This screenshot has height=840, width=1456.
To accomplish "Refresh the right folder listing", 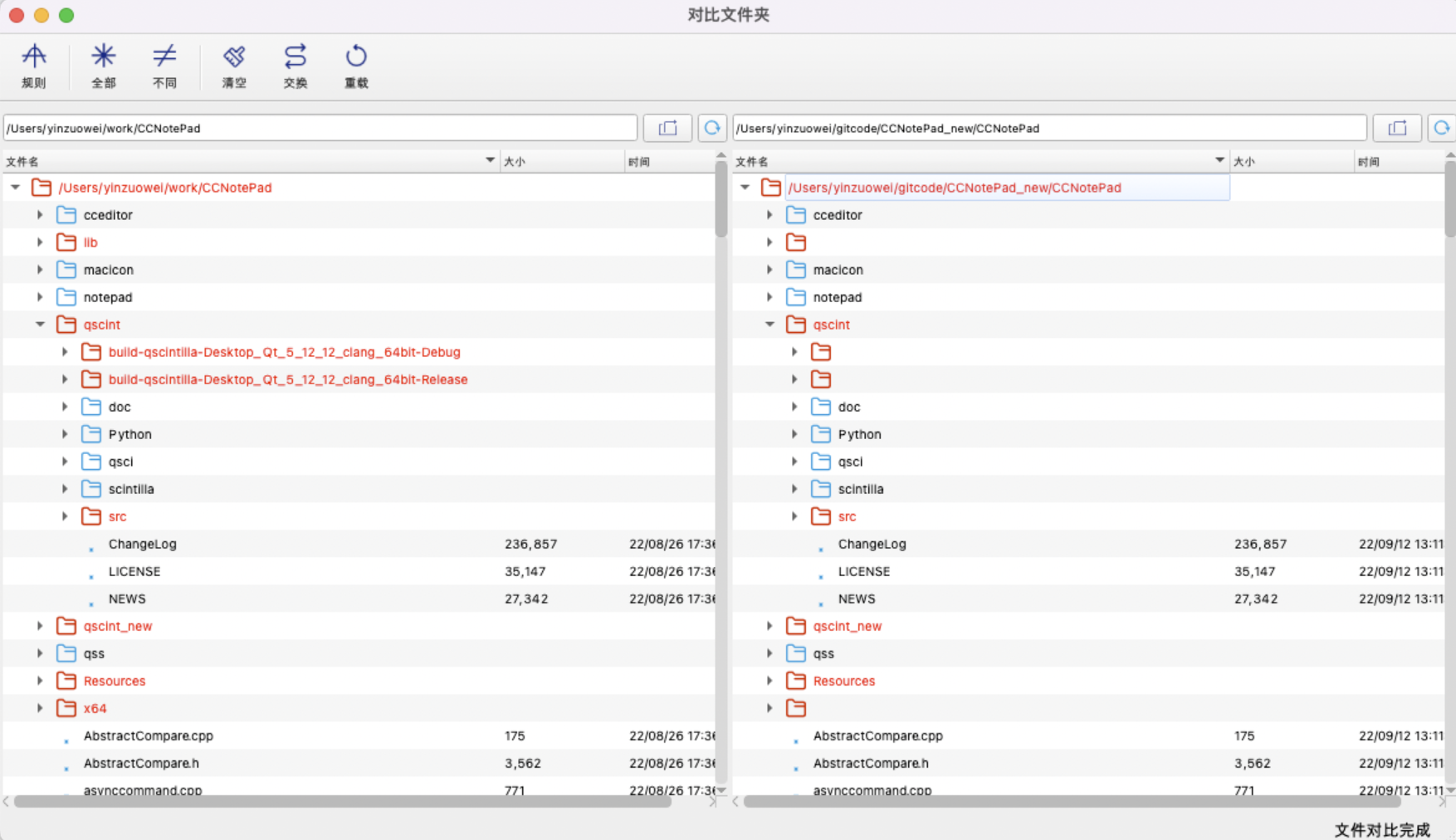I will point(1442,128).
